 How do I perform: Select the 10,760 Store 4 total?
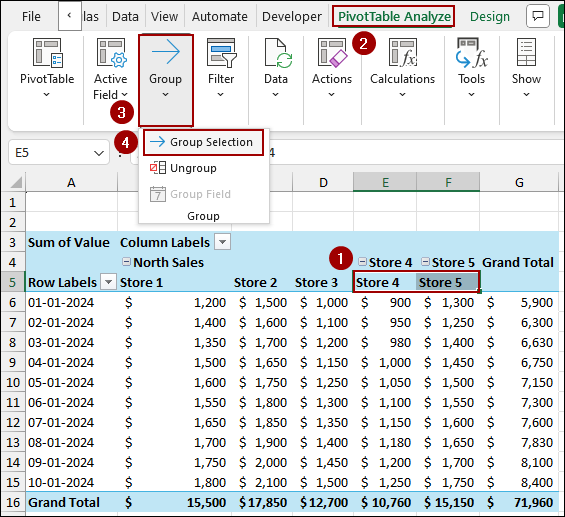(x=384, y=502)
